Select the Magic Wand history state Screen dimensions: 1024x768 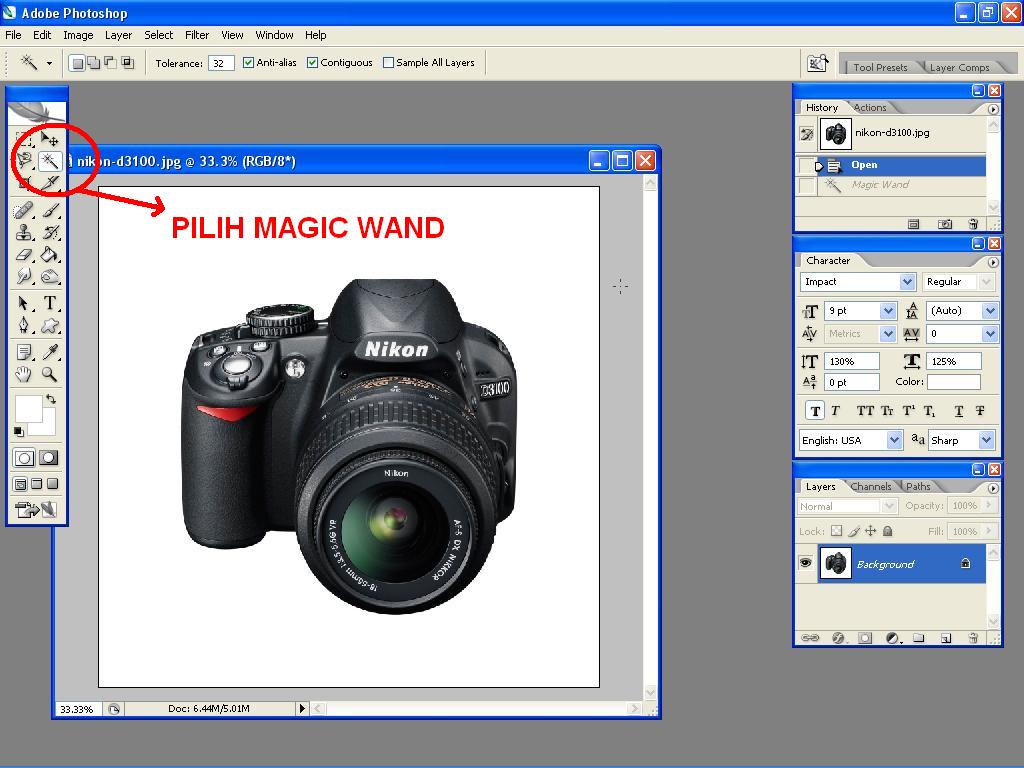pyautogui.click(x=891, y=185)
